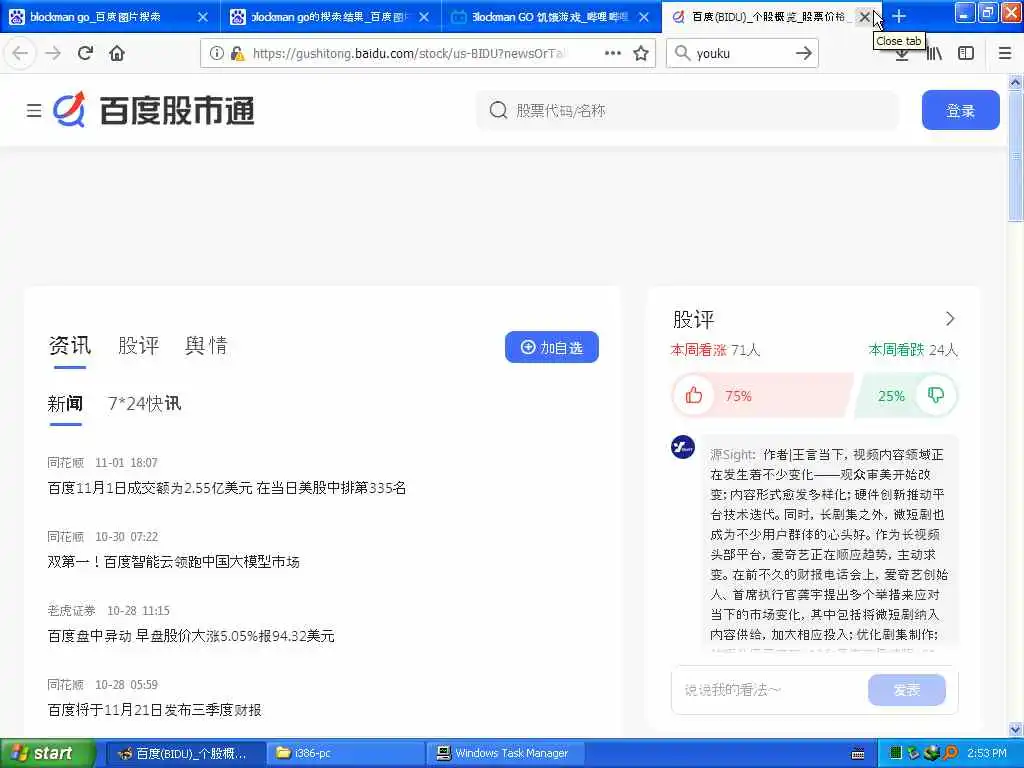Click the 源Sight author avatar
This screenshot has height=768, width=1024.
683,447
